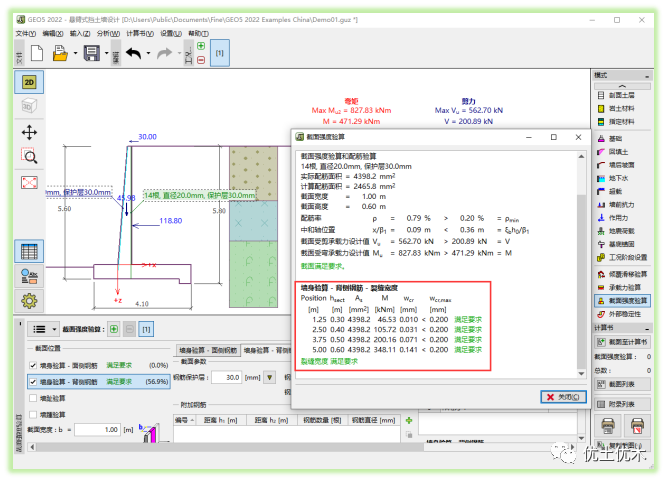Open the 钢筋保护层 cover value dropdown arrow
The width and height of the screenshot is (668, 483).
tap(270, 377)
